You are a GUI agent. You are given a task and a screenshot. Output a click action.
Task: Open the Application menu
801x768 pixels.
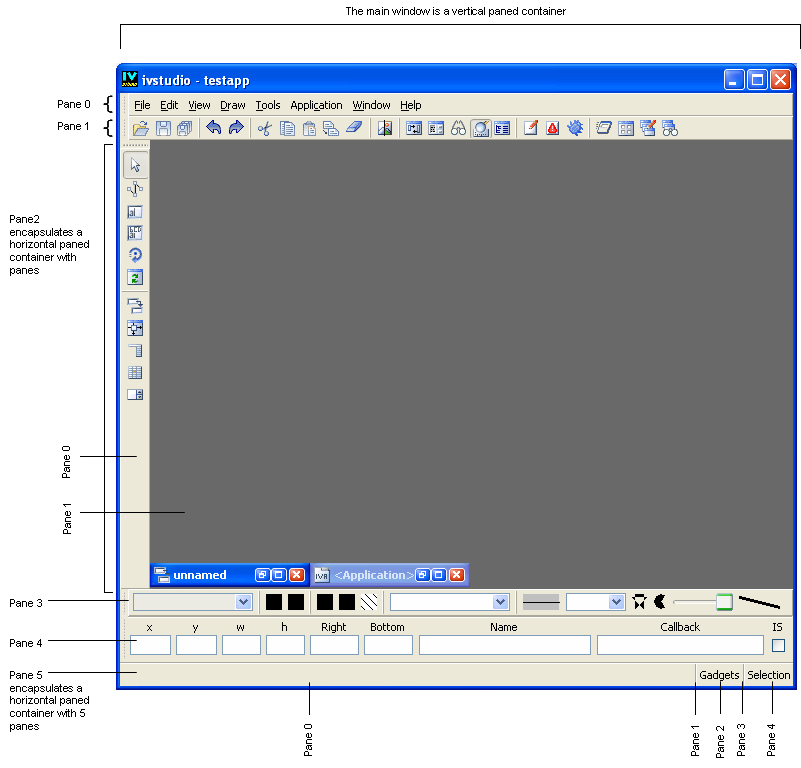pyautogui.click(x=316, y=105)
